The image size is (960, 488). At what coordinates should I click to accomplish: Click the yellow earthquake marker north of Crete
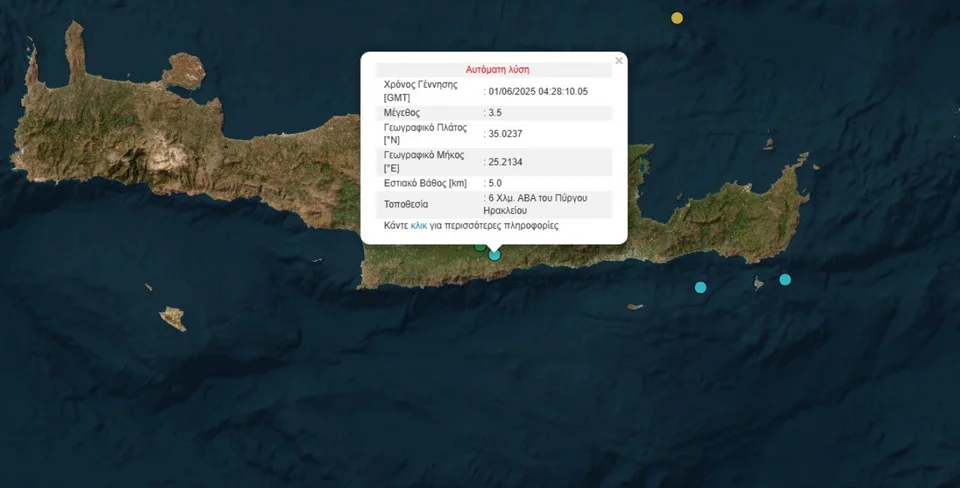tap(677, 18)
